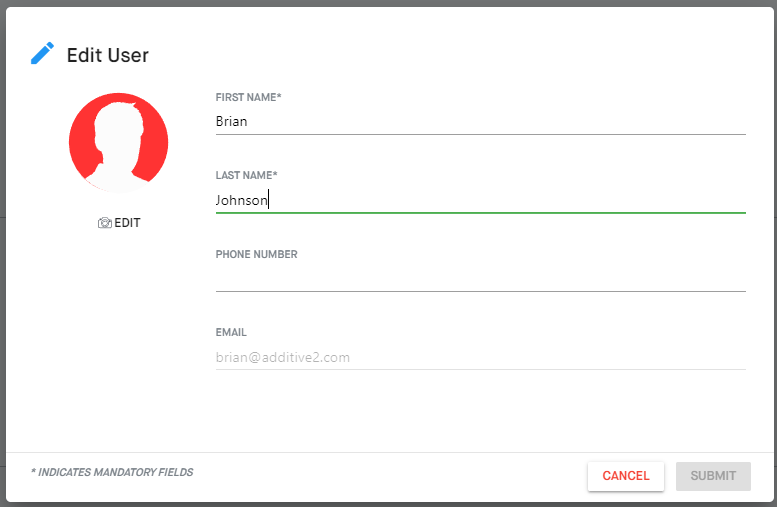Click the Indicates Mandatory Fields note
Image resolution: width=777 pixels, height=507 pixels.
point(112,472)
